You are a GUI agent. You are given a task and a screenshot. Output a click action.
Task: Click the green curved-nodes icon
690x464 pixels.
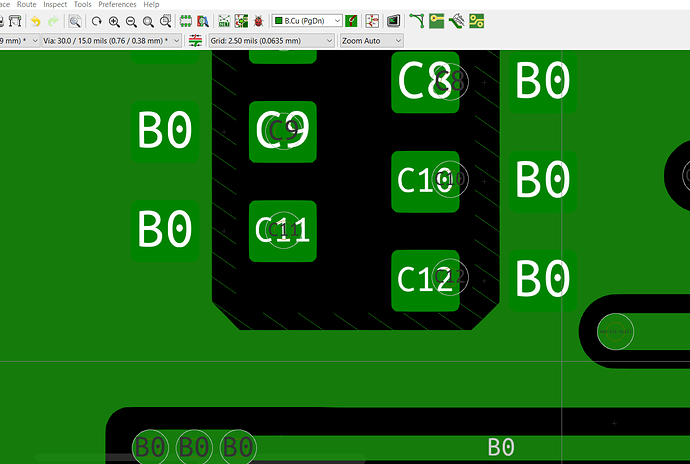[x=417, y=21]
